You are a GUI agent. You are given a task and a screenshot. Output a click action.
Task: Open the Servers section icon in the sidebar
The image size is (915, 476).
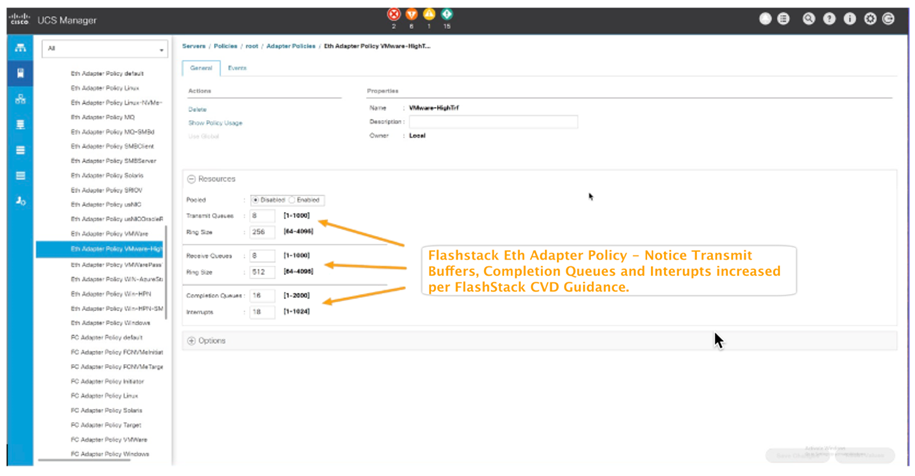(20, 74)
